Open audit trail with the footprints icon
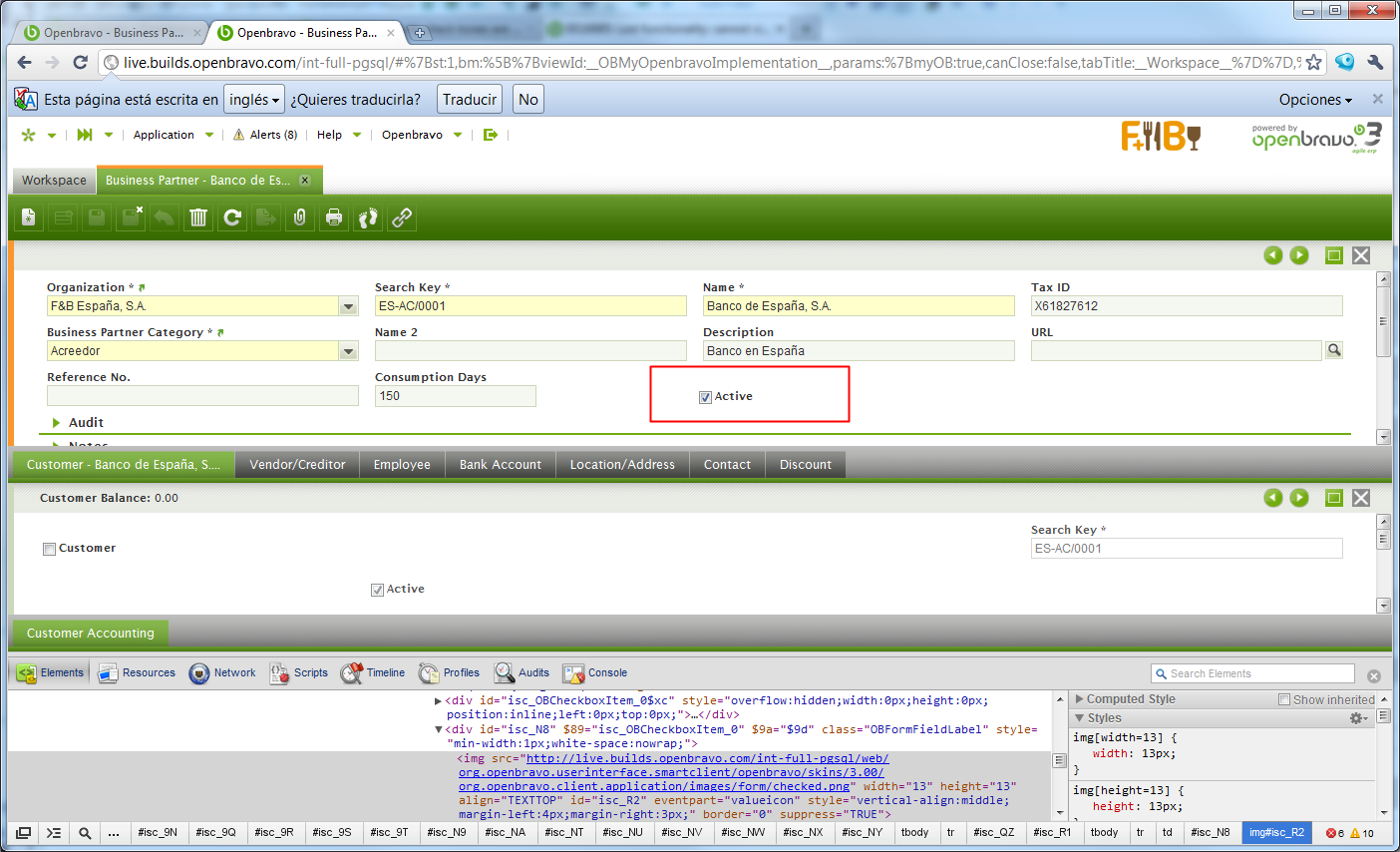The width and height of the screenshot is (1400, 852). point(368,217)
